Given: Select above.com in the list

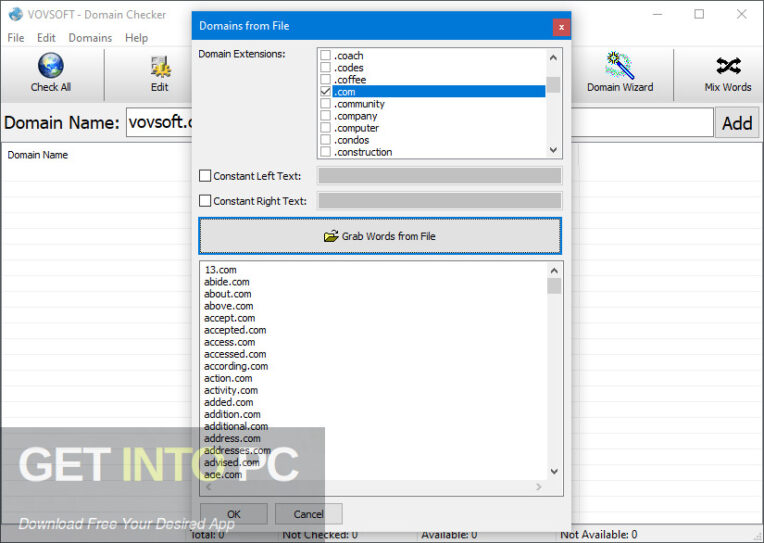Looking at the screenshot, I should coord(229,306).
